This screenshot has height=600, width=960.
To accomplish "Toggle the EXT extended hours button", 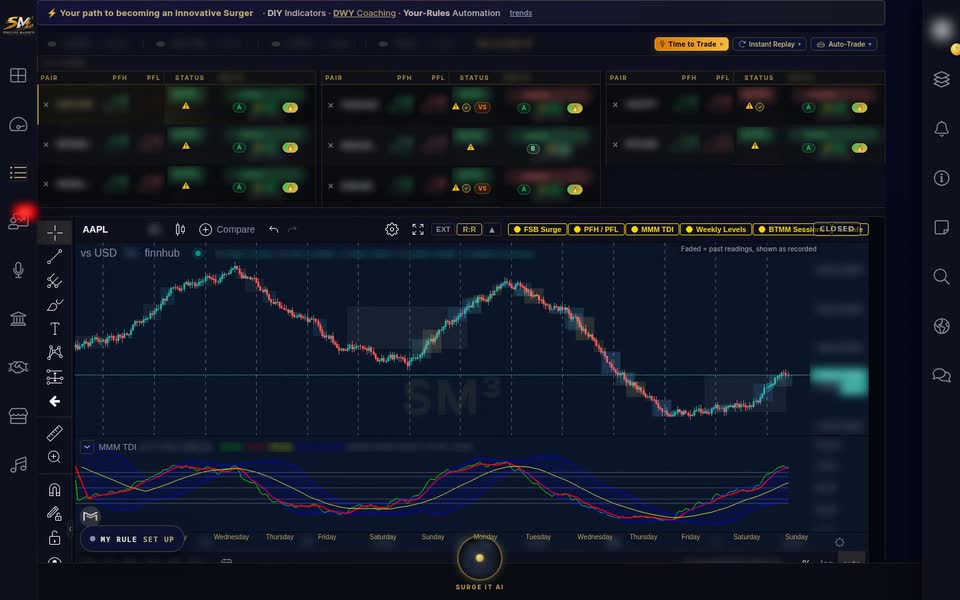I will [x=443, y=230].
